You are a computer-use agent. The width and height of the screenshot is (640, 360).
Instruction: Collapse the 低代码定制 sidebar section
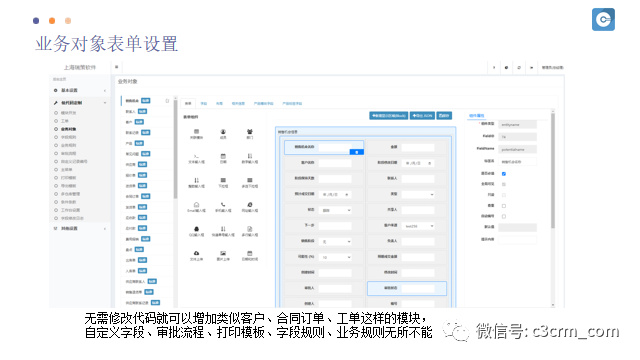(79, 103)
